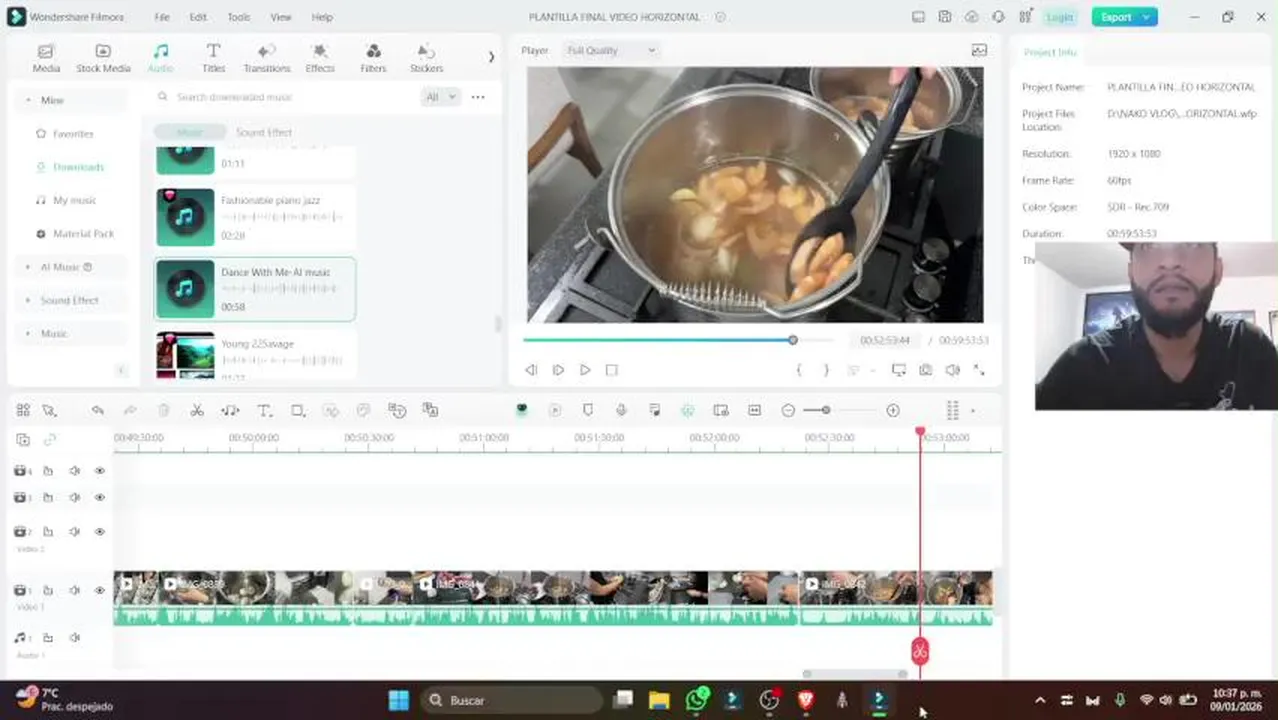Viewport: 1278px width, 720px height.
Task: Open the Windows Start menu
Action: [x=398, y=700]
